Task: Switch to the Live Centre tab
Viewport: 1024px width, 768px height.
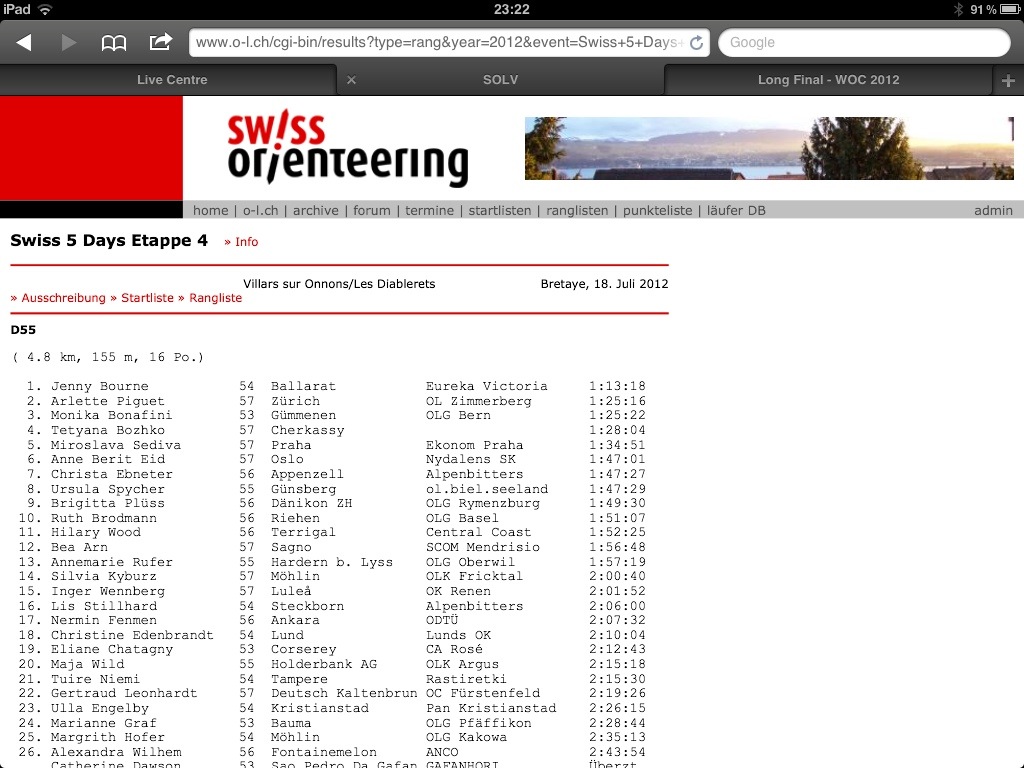Action: coord(172,80)
